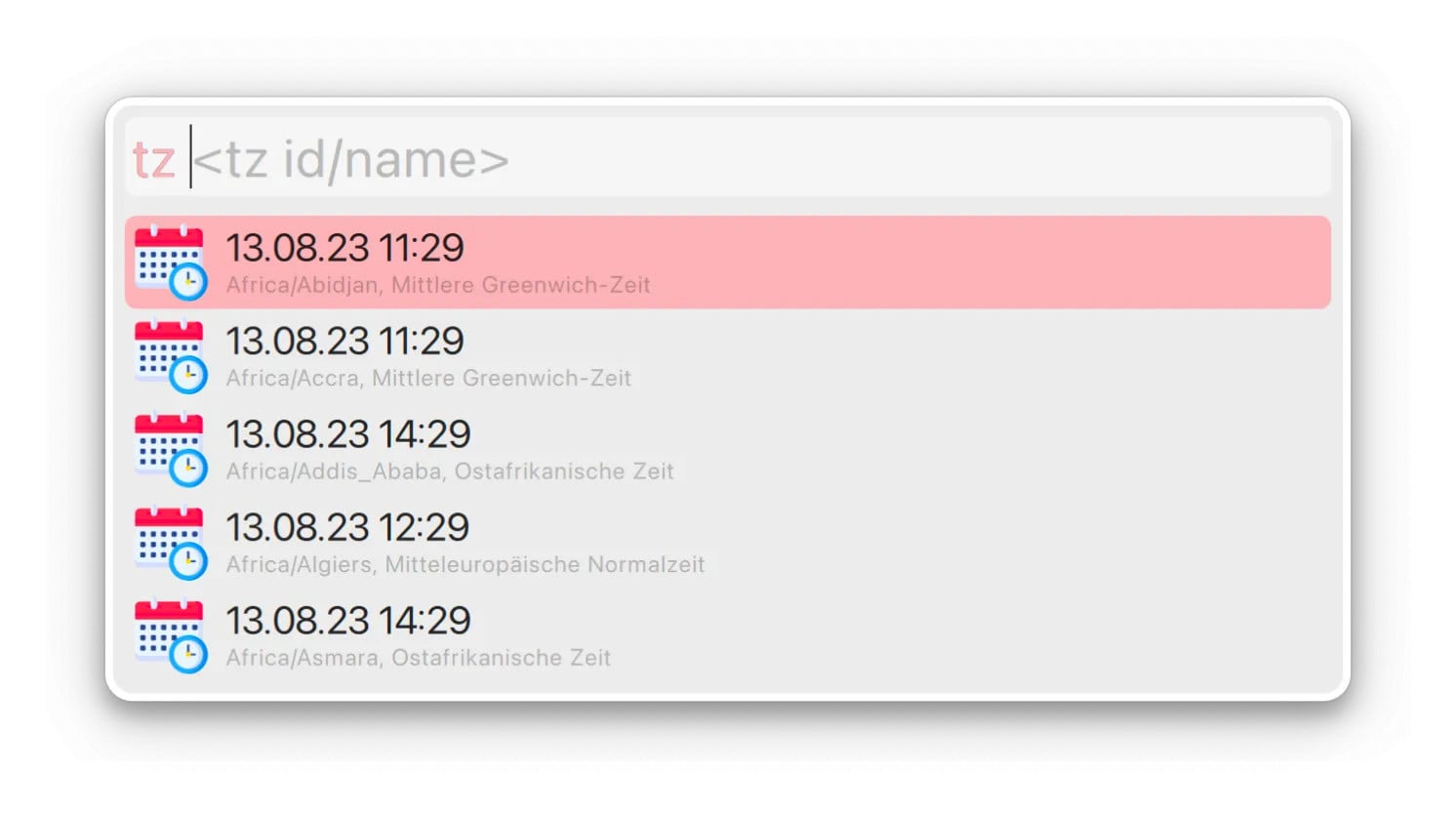Click the Africa/Accra, Mittlere Greenwich-Zeit subtitle
1456x814 pixels.
coord(428,379)
